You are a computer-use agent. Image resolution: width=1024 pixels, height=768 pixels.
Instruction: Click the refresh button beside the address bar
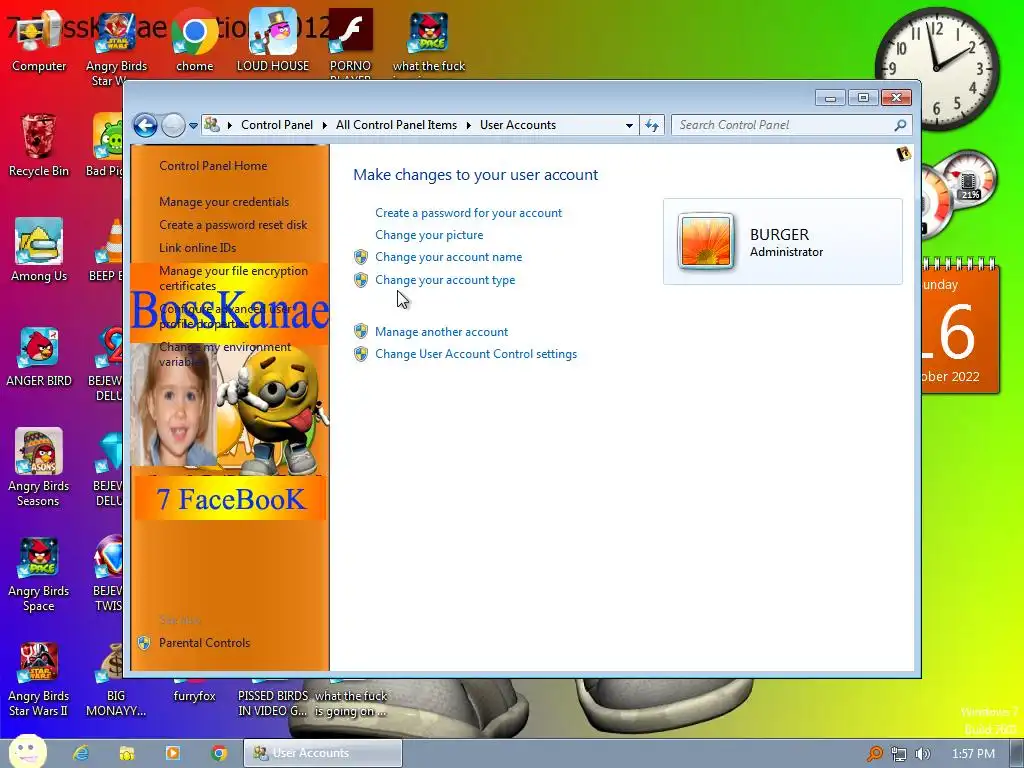[652, 125]
